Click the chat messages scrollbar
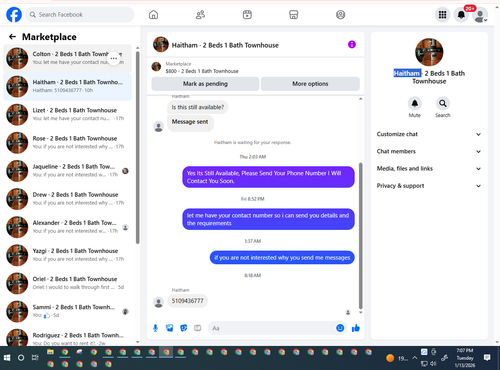The image size is (500, 370). point(360,236)
